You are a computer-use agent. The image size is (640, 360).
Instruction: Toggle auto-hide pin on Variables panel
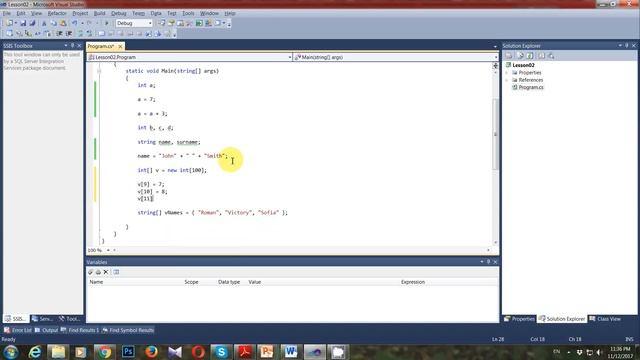tap(488, 262)
